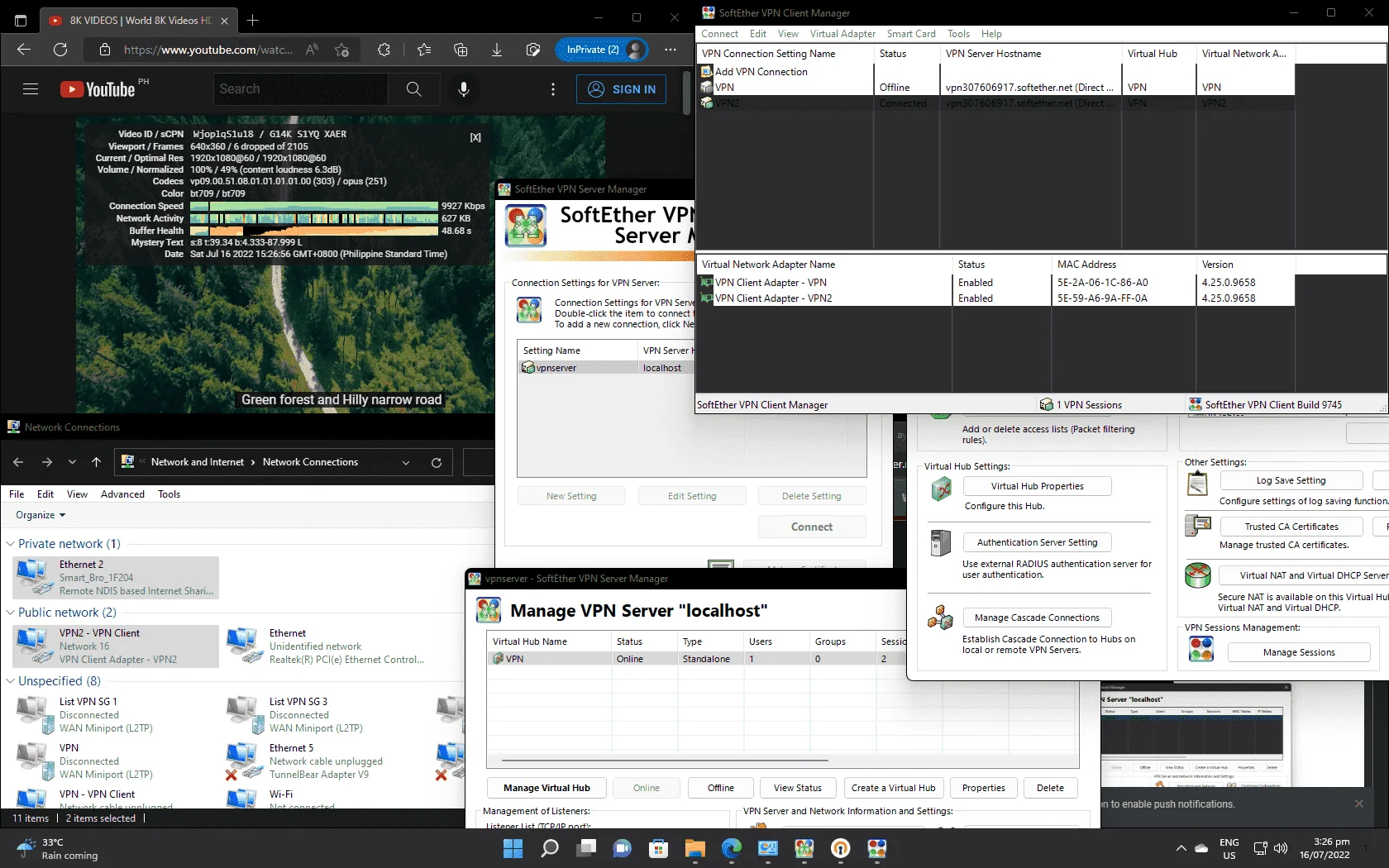Select the Ethernet Realtek adapter

coord(326,646)
